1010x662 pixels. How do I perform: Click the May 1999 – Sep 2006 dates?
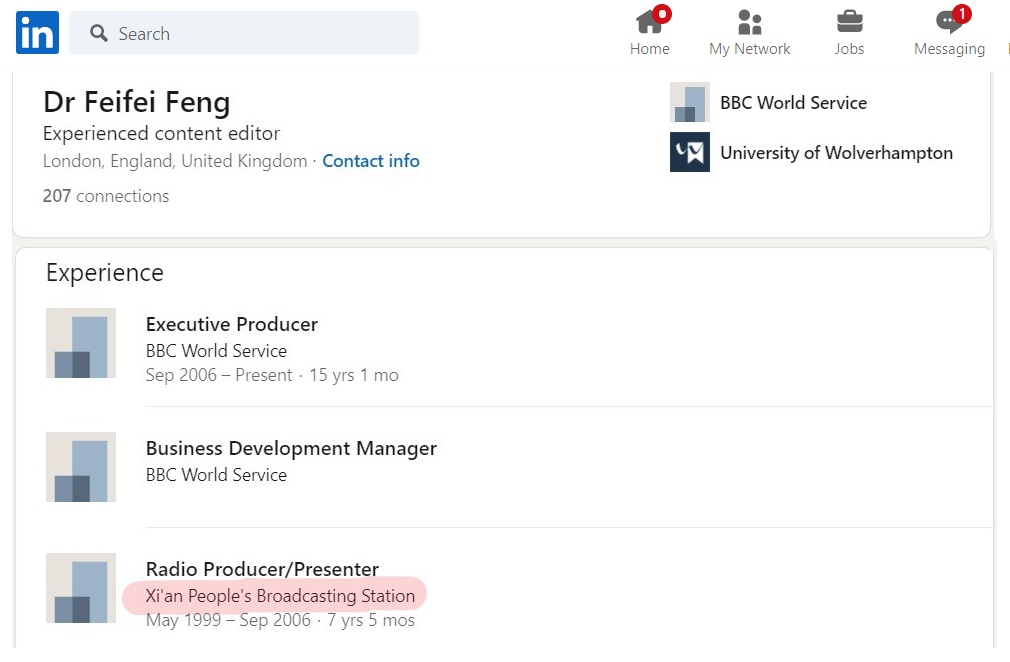point(228,620)
